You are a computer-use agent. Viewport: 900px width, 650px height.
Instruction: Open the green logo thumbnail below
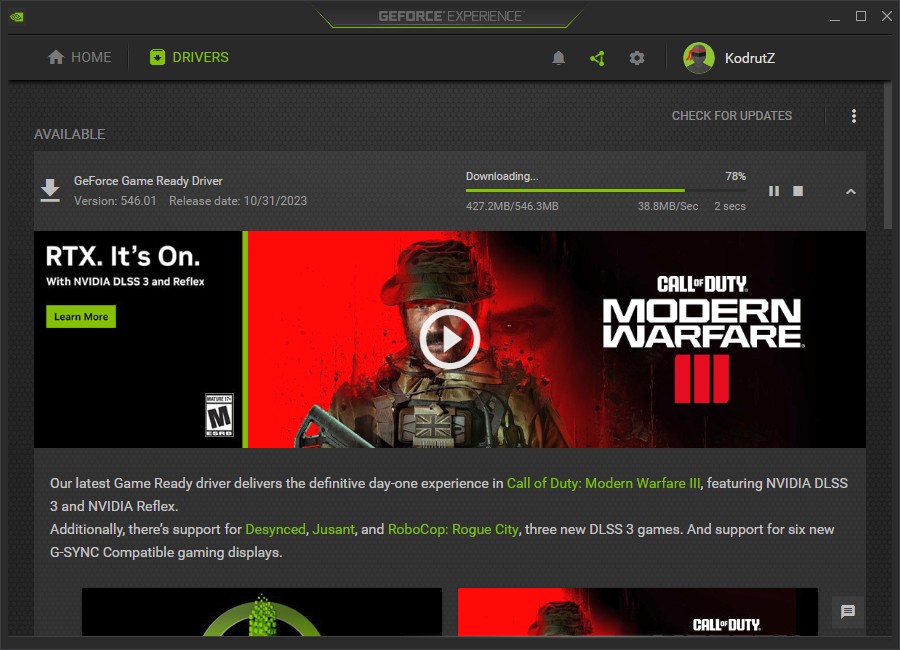pos(262,612)
